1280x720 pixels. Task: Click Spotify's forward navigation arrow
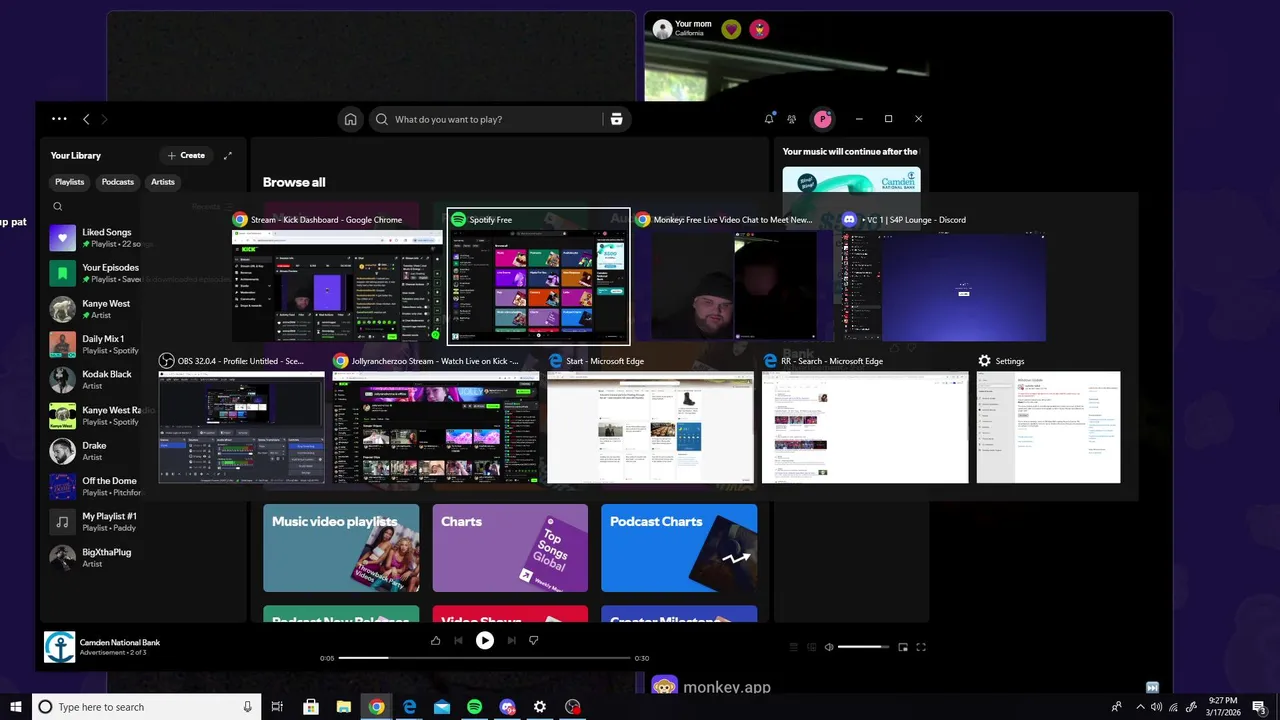click(104, 119)
